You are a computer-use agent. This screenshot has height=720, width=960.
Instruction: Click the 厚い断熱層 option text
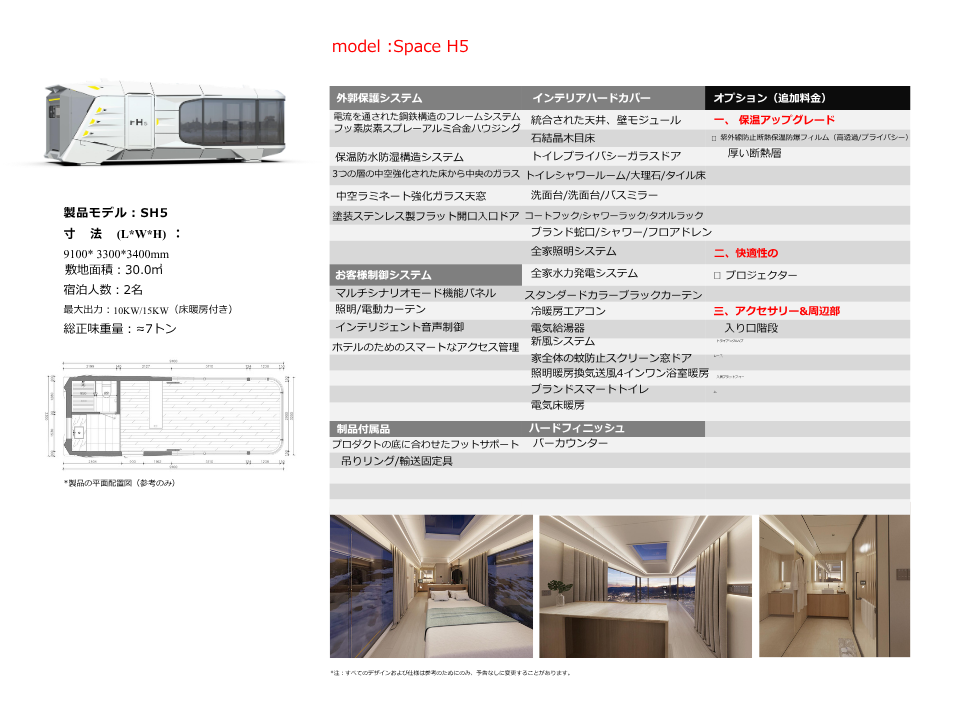pos(754,153)
